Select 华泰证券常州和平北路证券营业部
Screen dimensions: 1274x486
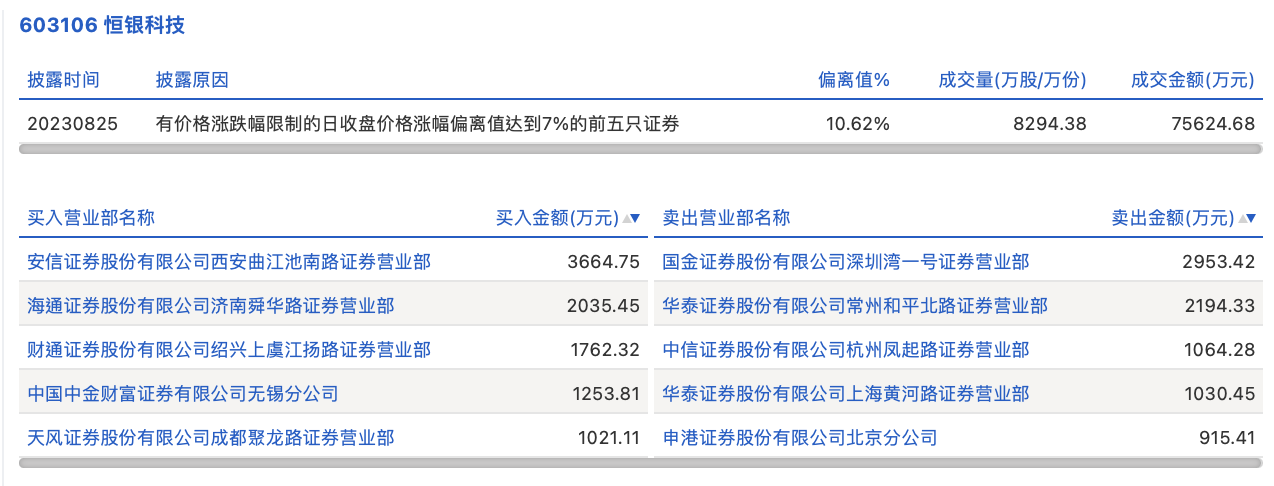tap(855, 306)
